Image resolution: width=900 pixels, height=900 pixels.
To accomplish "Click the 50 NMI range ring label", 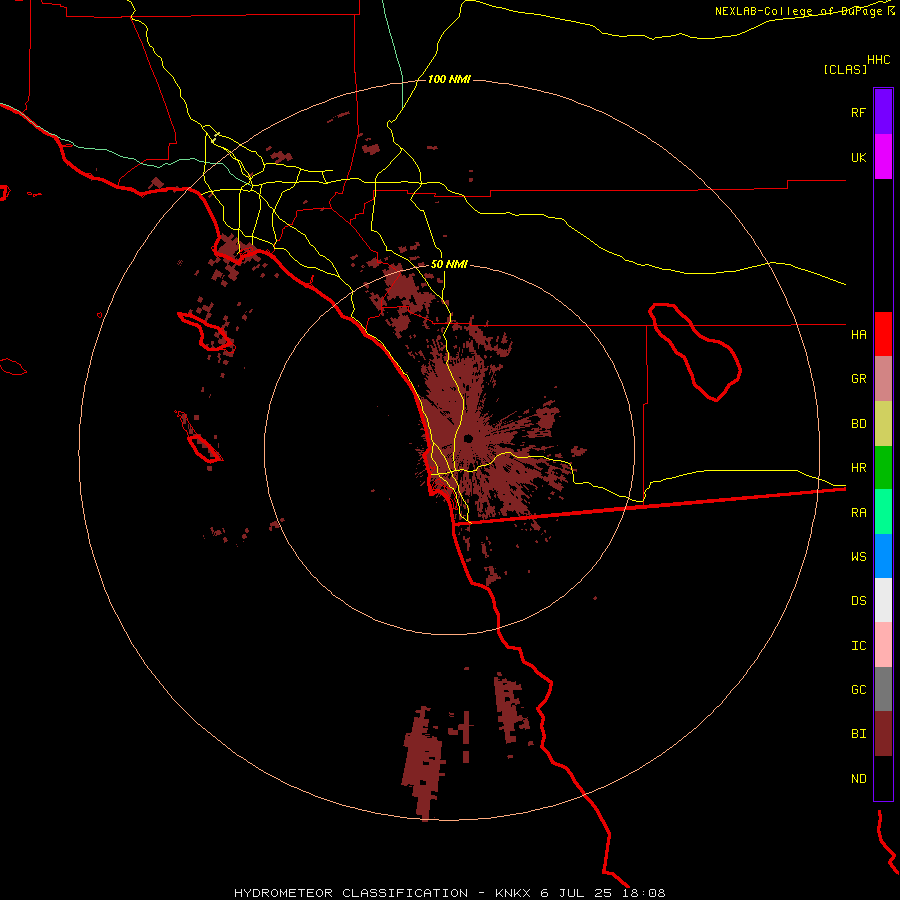I will coord(449,265).
